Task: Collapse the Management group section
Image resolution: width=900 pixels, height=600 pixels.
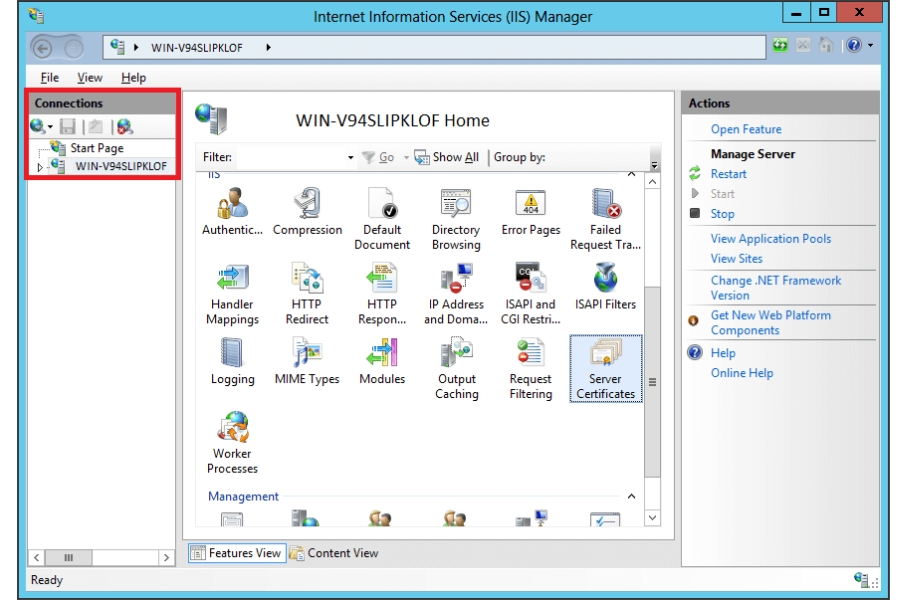Action: 631,496
